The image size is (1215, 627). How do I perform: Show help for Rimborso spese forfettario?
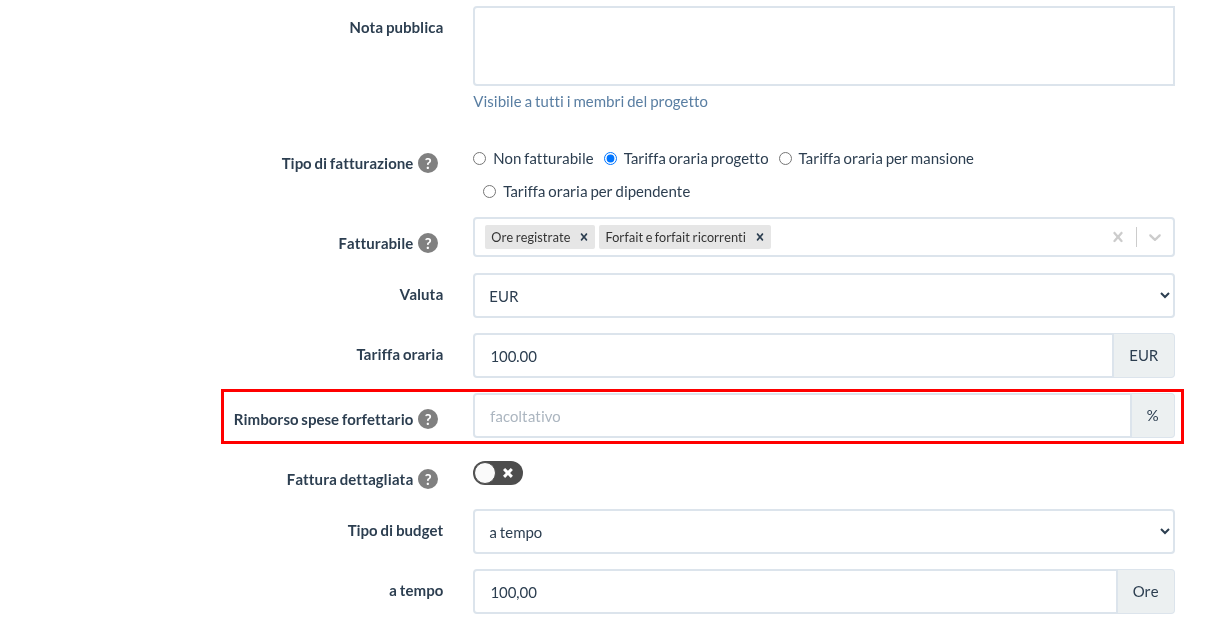tap(428, 419)
